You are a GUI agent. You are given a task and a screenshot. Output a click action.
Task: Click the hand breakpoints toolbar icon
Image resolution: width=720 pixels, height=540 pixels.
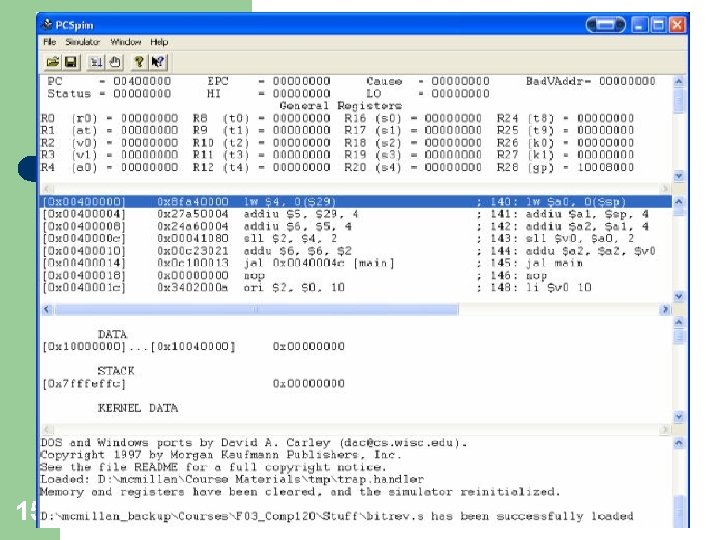click(115, 62)
